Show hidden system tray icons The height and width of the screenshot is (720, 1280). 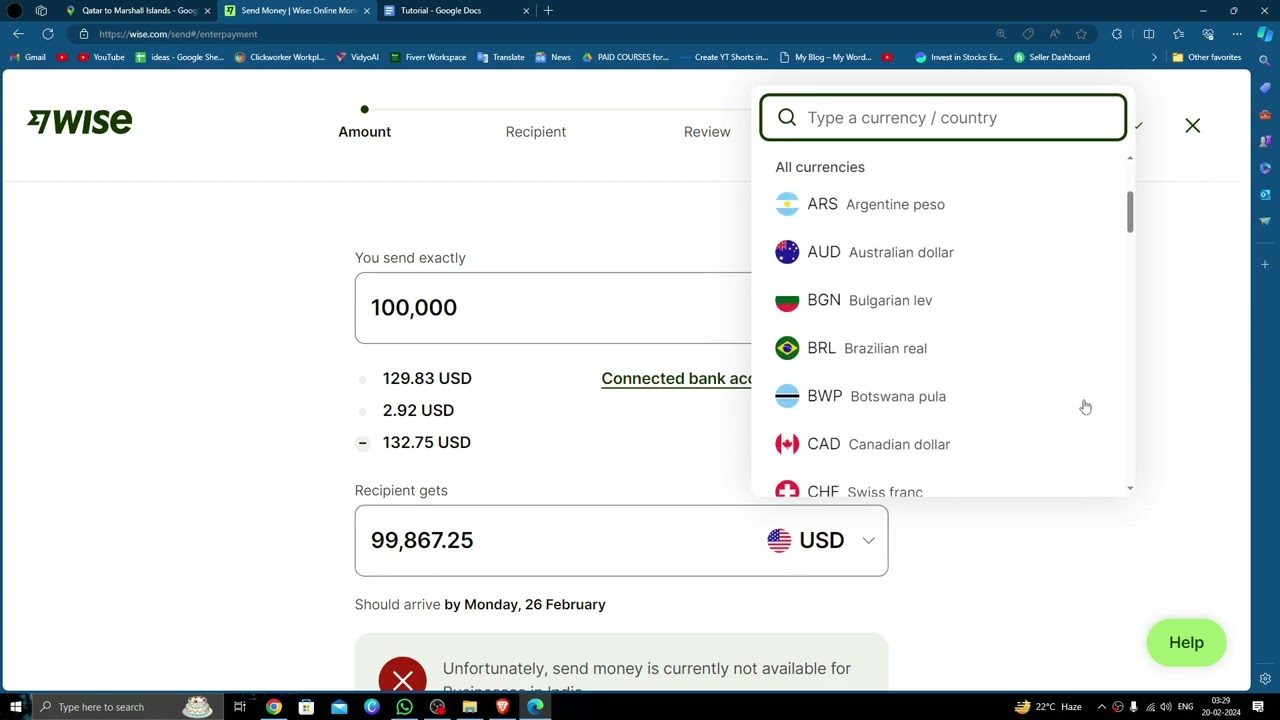[x=1102, y=707]
